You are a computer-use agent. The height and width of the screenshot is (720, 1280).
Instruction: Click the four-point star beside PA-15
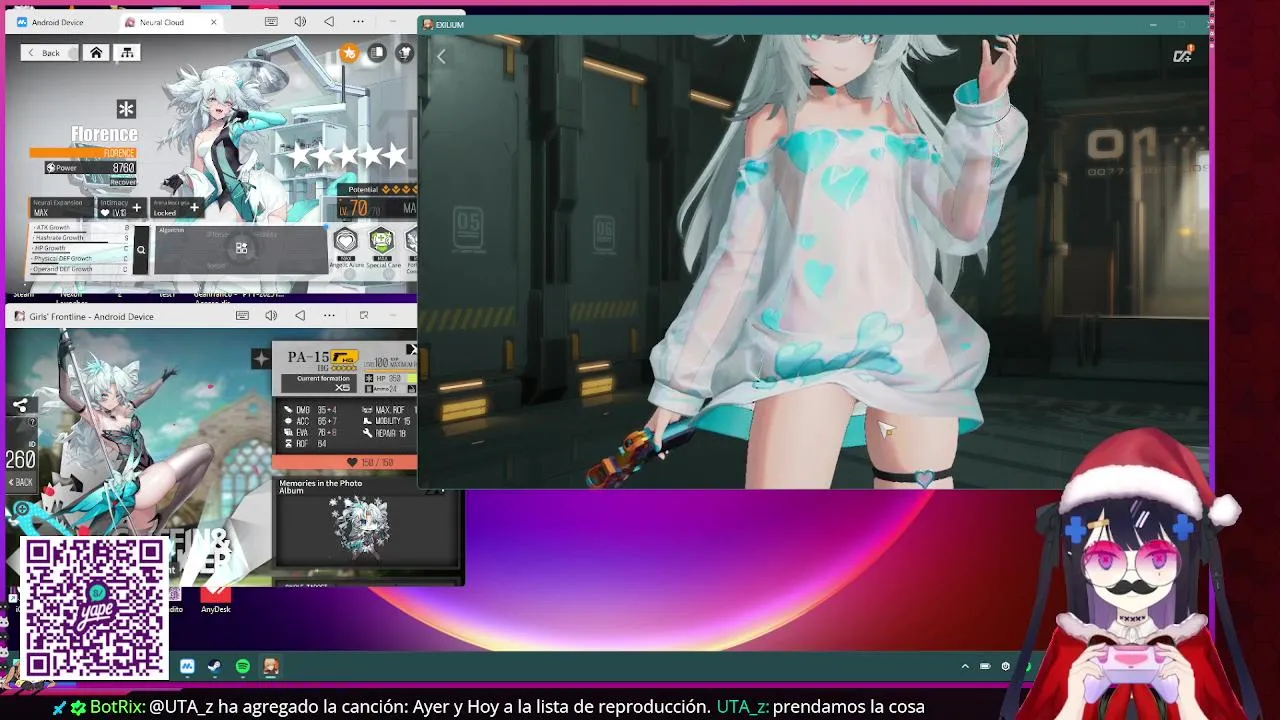260,358
